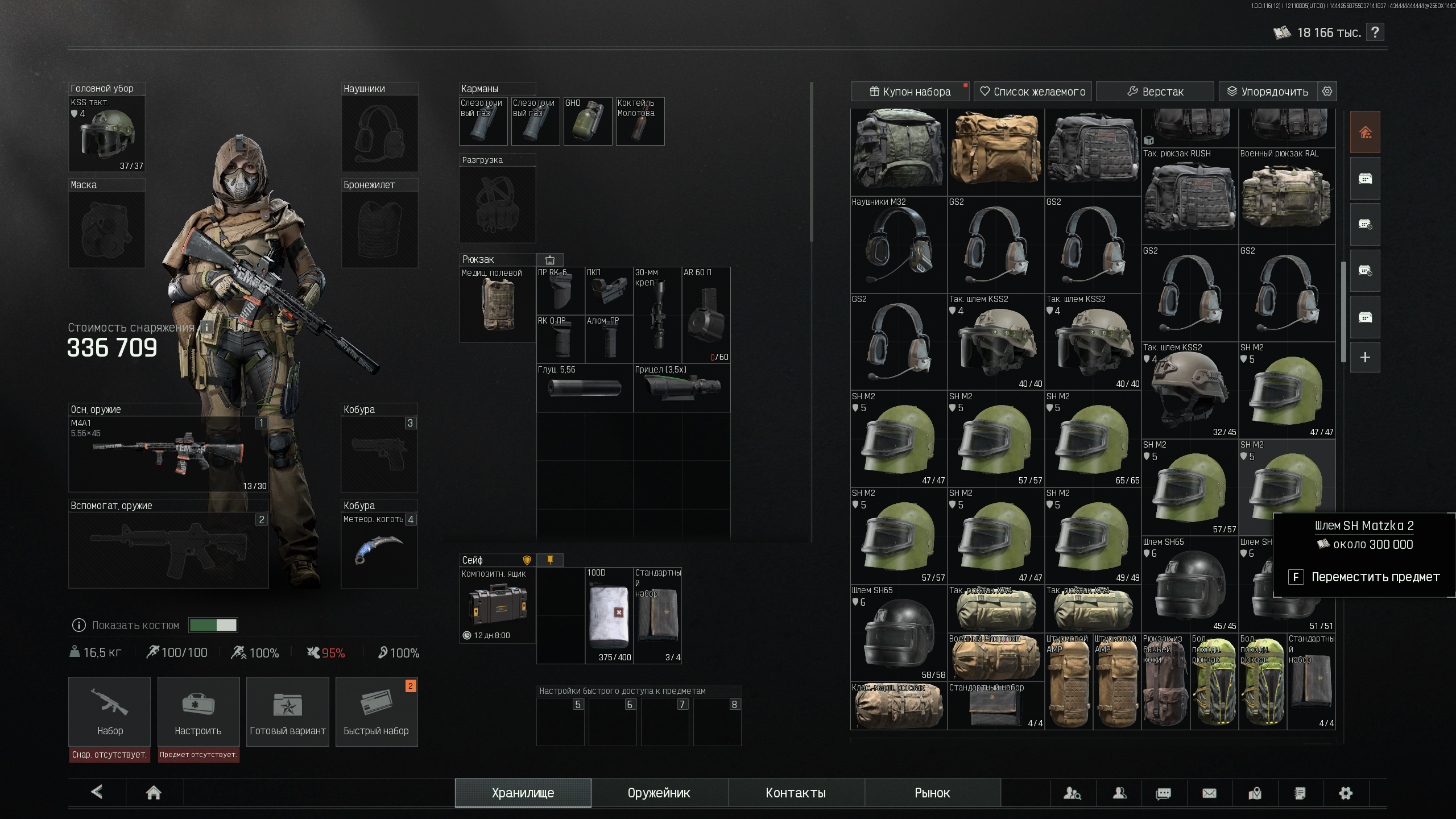
Task: Click the map marker icon
Action: pyautogui.click(x=1255, y=793)
